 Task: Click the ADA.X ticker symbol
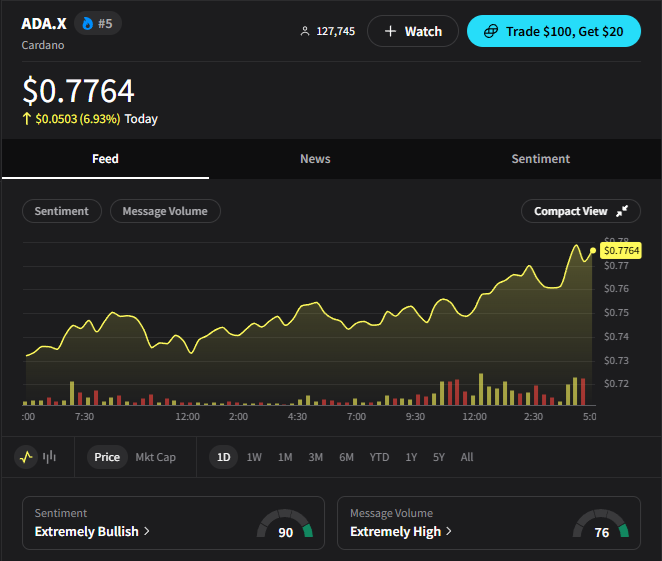point(44,23)
